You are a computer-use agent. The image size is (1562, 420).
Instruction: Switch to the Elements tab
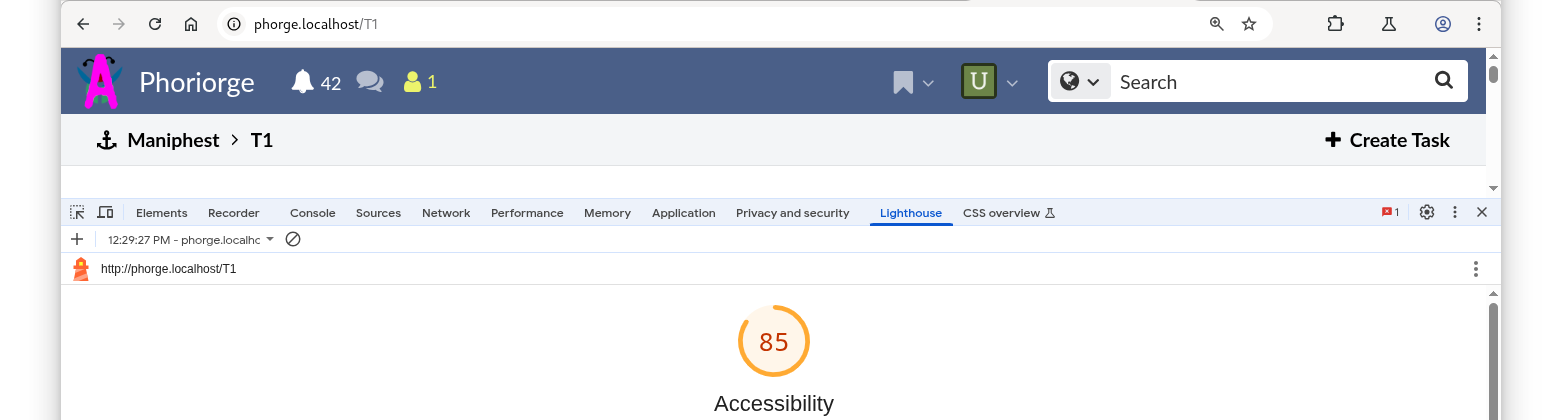pyautogui.click(x=162, y=213)
